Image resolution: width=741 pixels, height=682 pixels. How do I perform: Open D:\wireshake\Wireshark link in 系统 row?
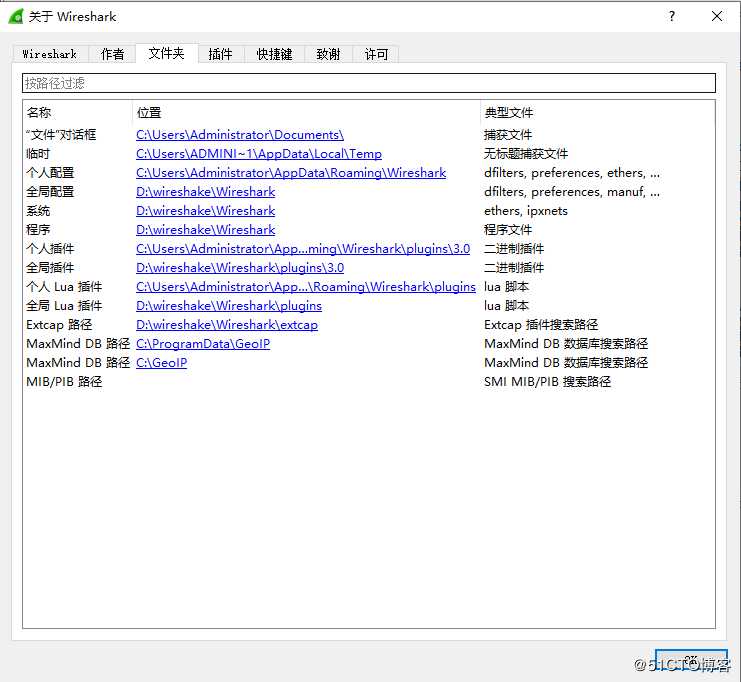coord(206,210)
